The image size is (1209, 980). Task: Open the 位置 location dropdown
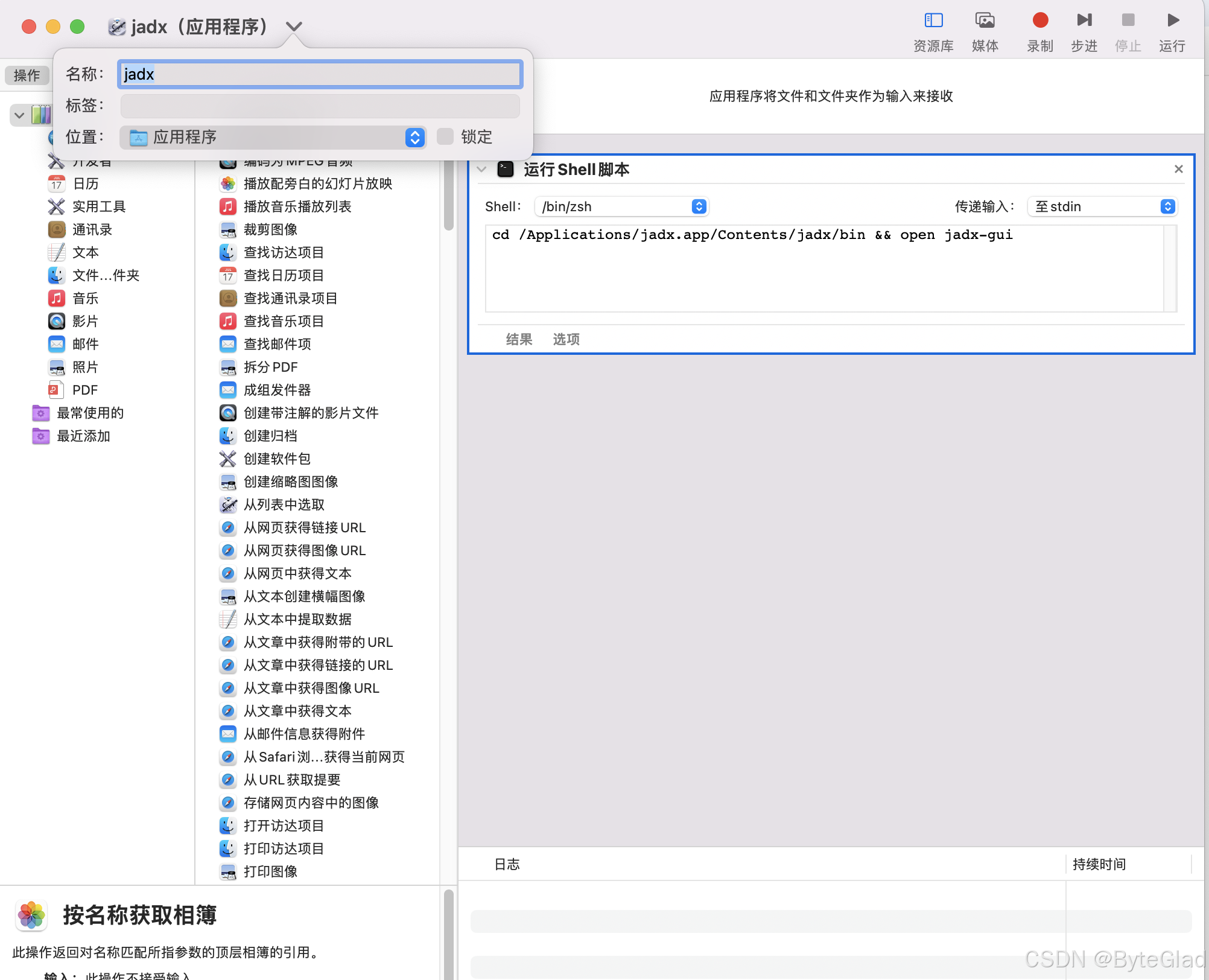point(414,138)
